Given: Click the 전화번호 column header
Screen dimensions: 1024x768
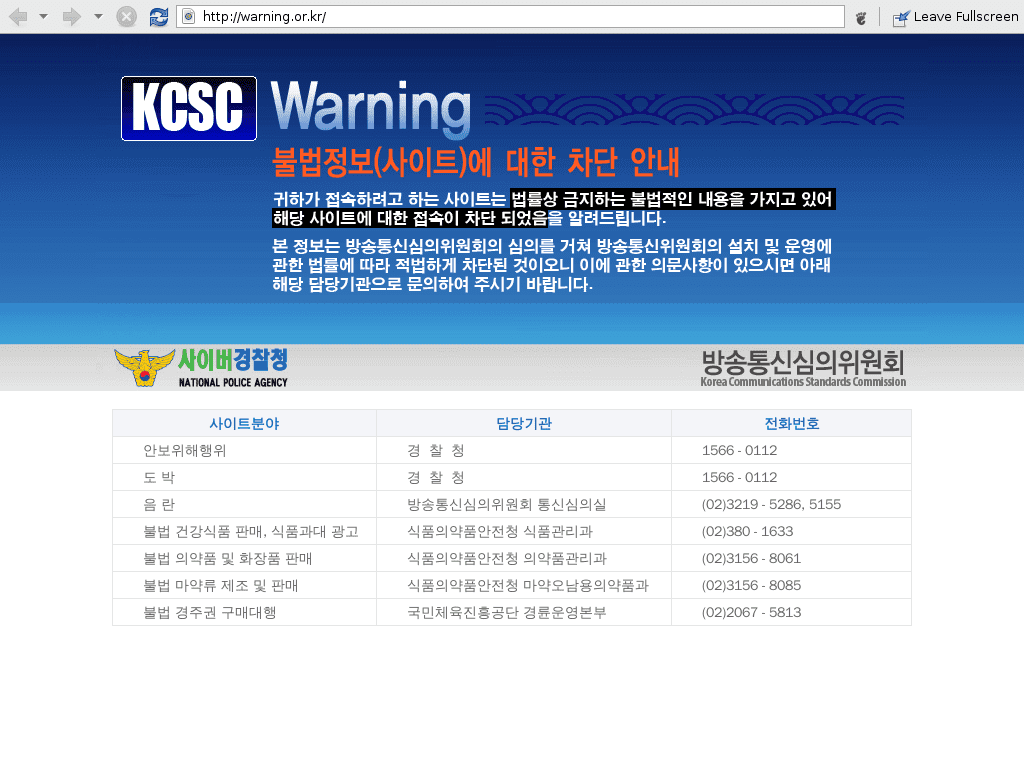Looking at the screenshot, I should [x=792, y=424].
